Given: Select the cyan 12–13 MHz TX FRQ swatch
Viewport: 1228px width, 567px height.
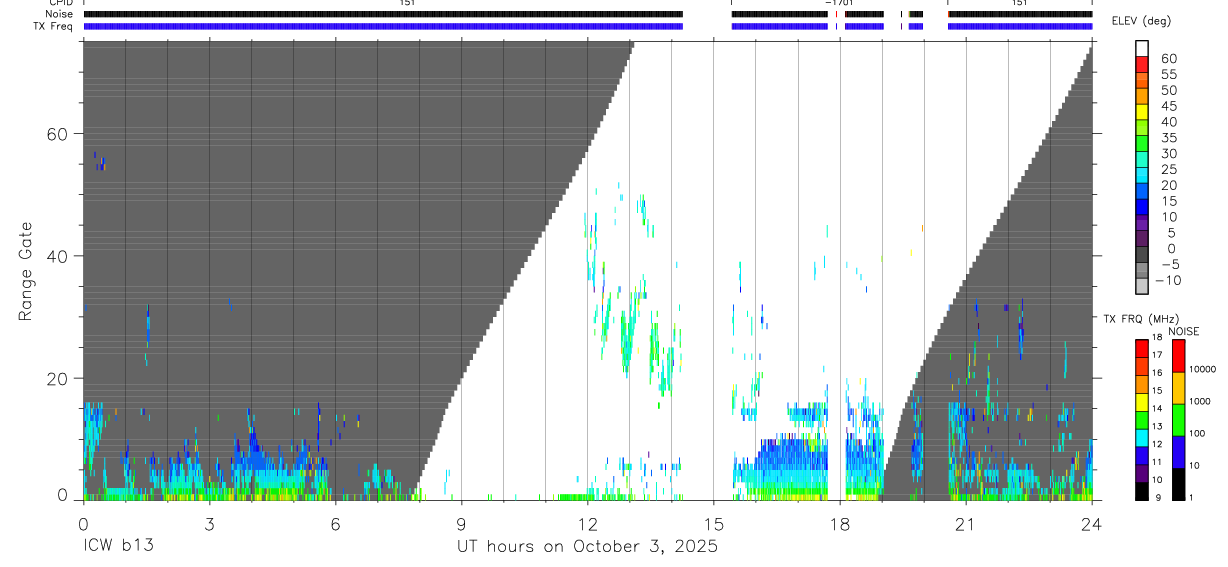Looking at the screenshot, I should [x=1141, y=436].
